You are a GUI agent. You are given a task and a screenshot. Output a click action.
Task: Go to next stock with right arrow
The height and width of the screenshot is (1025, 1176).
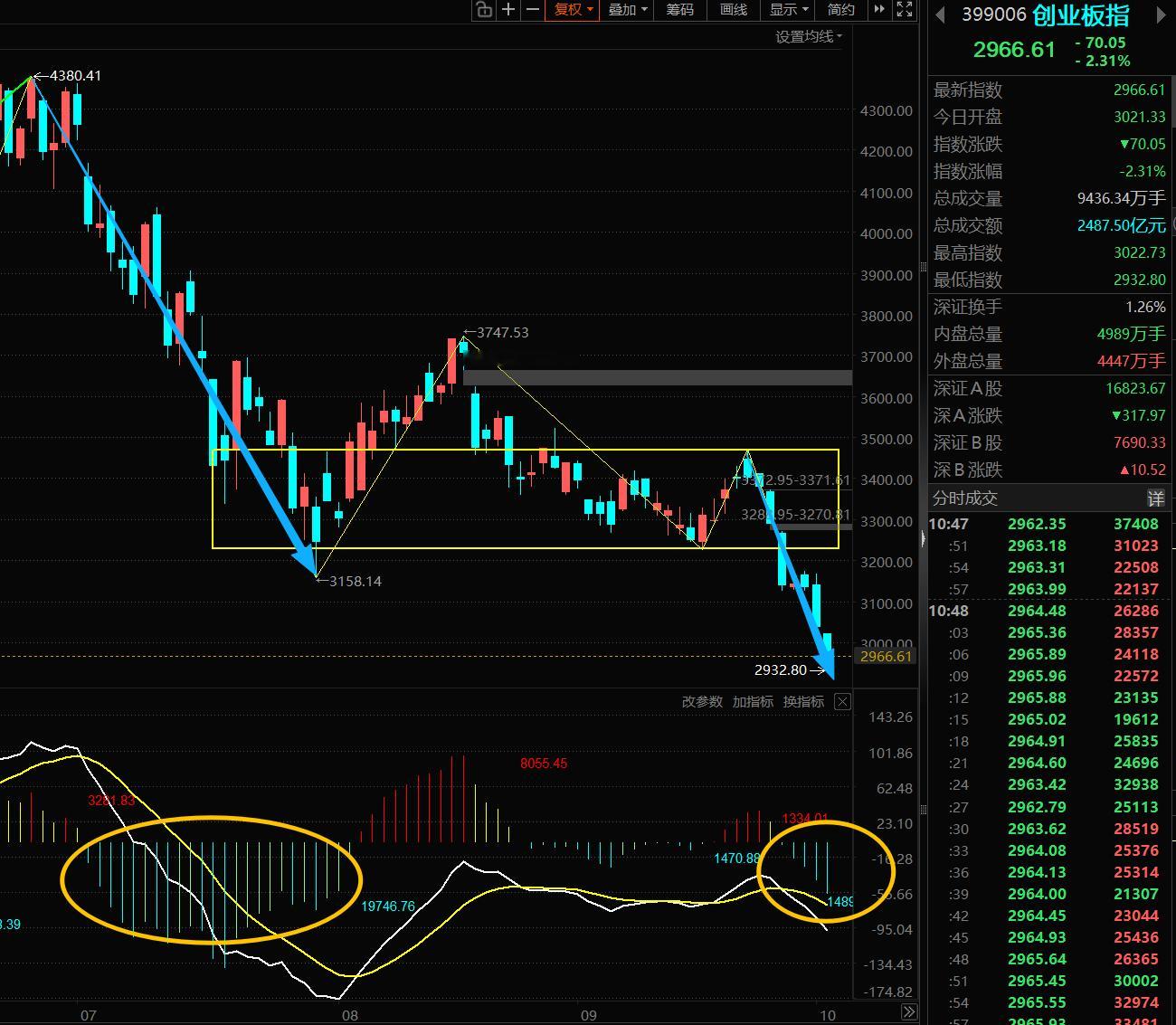[1161, 14]
